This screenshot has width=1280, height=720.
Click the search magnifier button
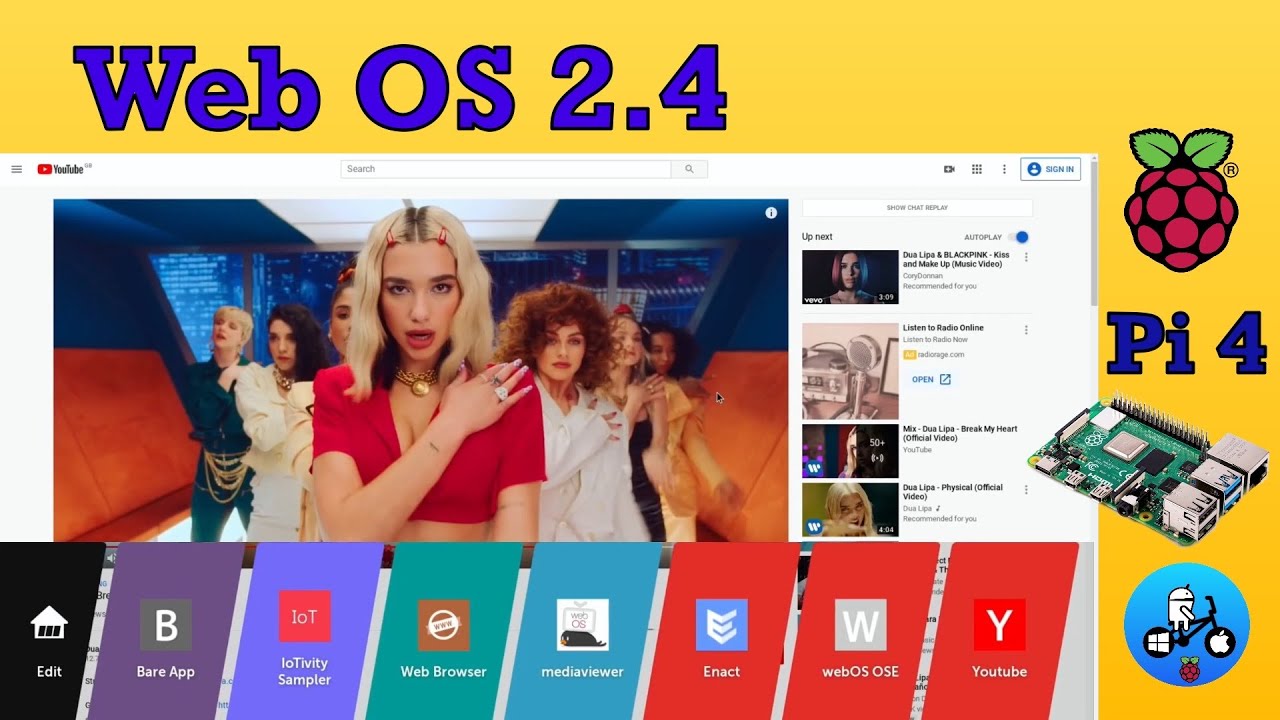tap(689, 169)
